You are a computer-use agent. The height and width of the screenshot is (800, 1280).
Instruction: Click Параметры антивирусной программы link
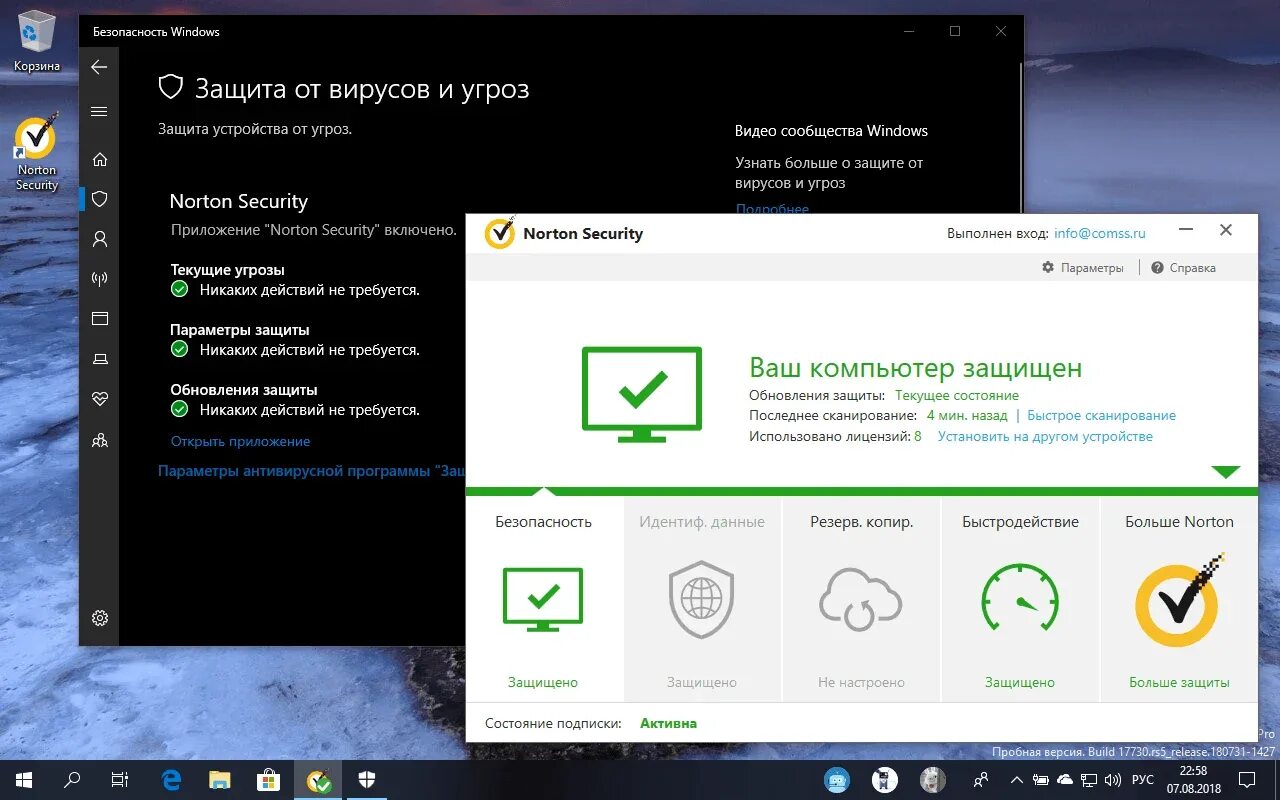point(313,471)
